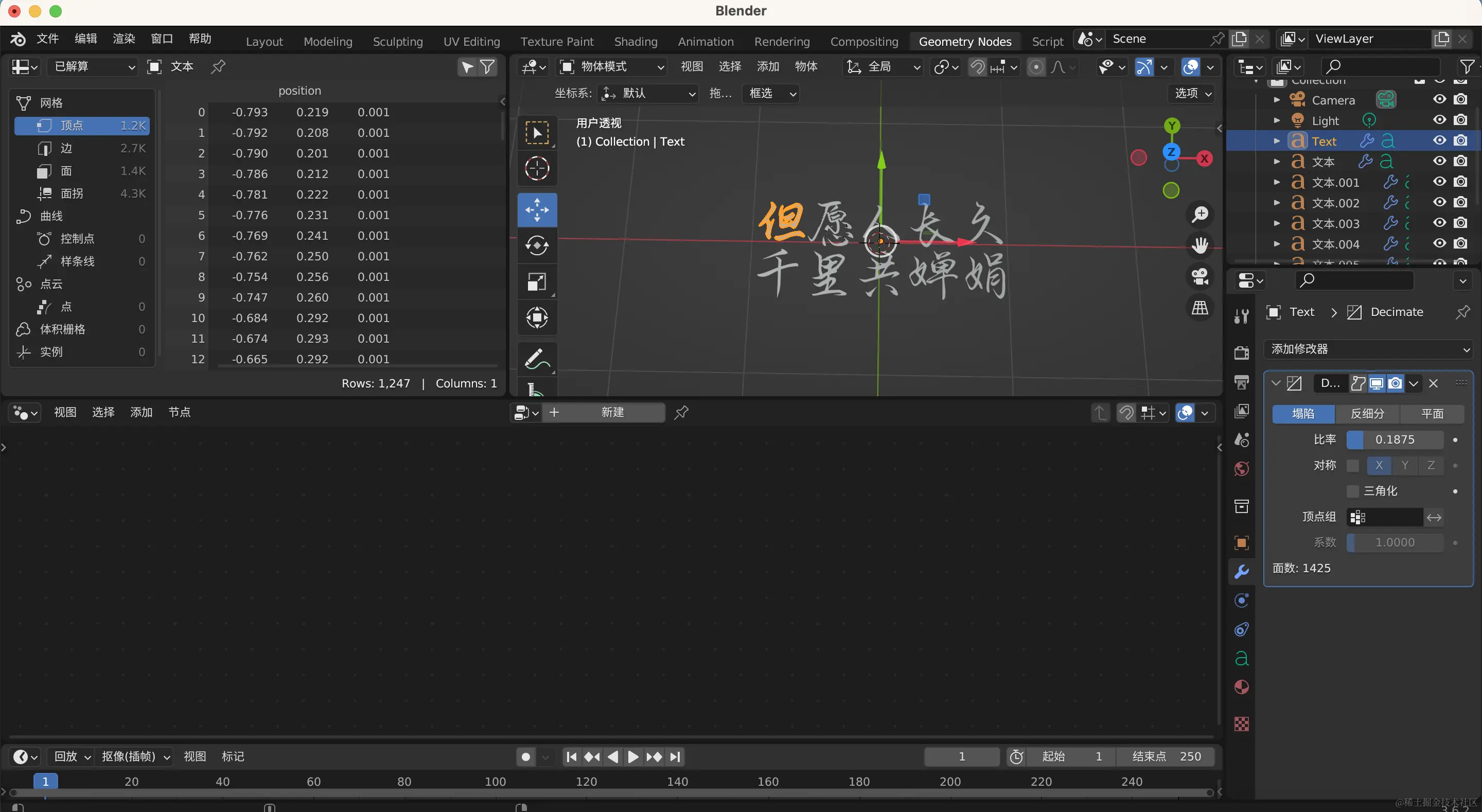Select the Rotate tool
Image resolution: width=1482 pixels, height=812 pixels.
click(x=536, y=246)
